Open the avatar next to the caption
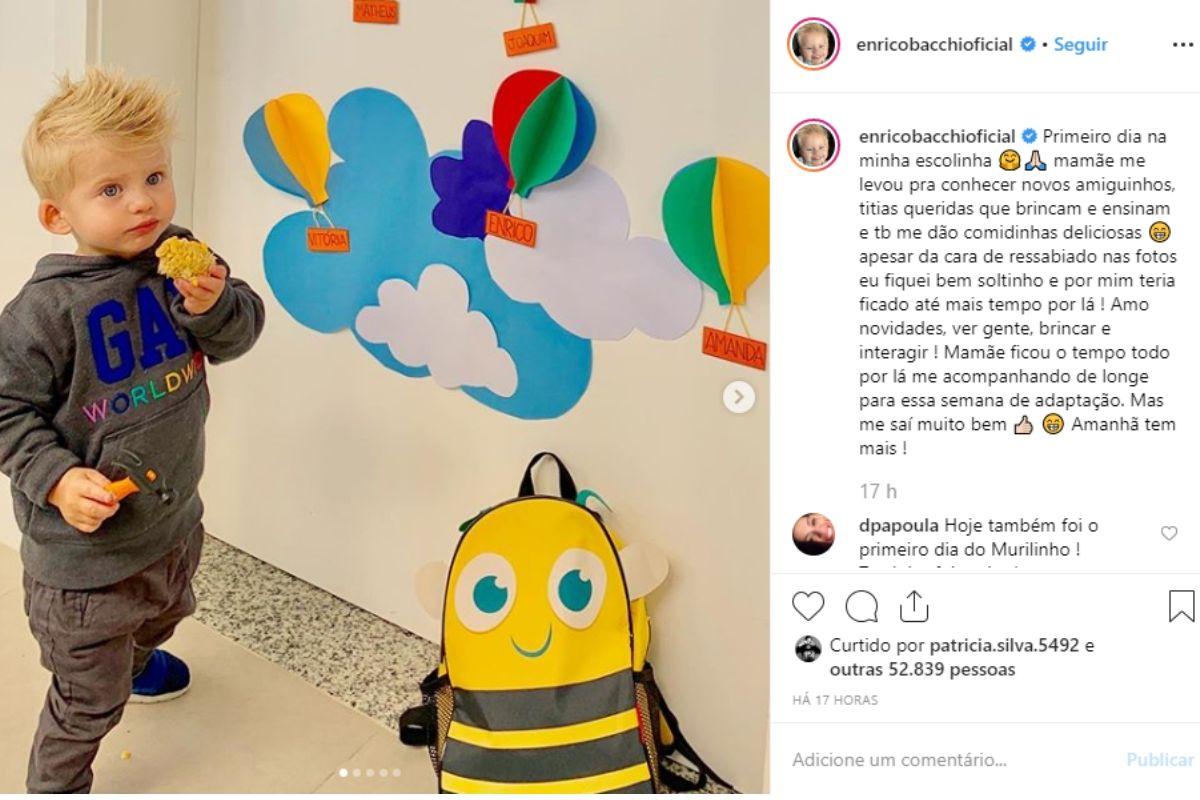Image resolution: width=1200 pixels, height=800 pixels. pyautogui.click(x=813, y=145)
